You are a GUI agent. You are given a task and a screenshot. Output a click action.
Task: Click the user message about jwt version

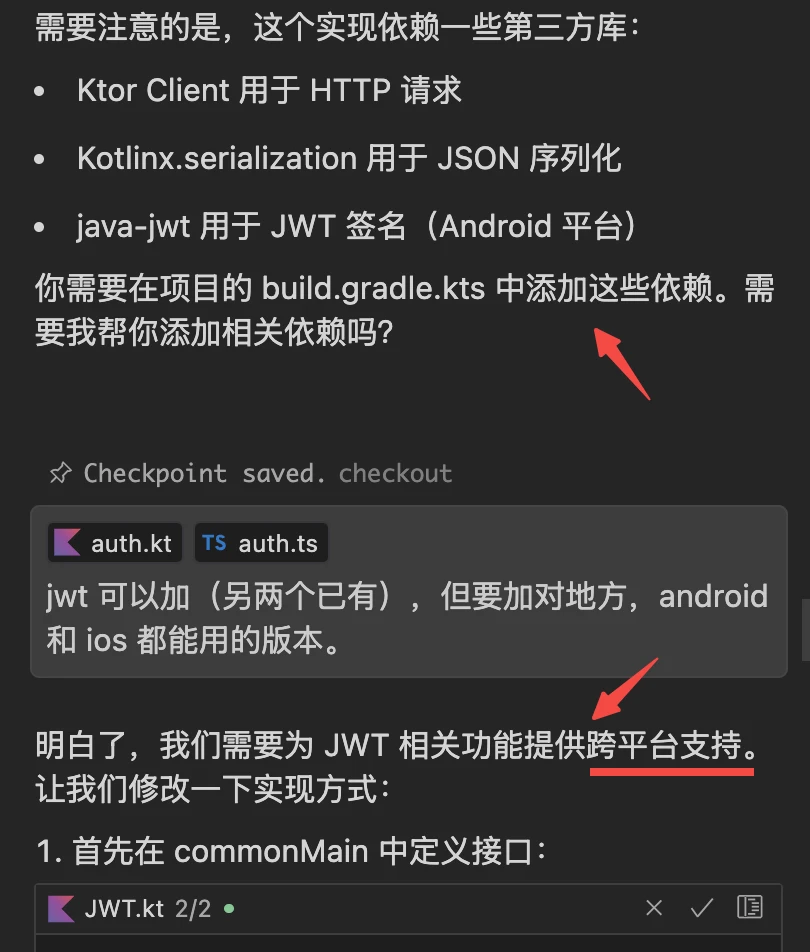coord(408,617)
